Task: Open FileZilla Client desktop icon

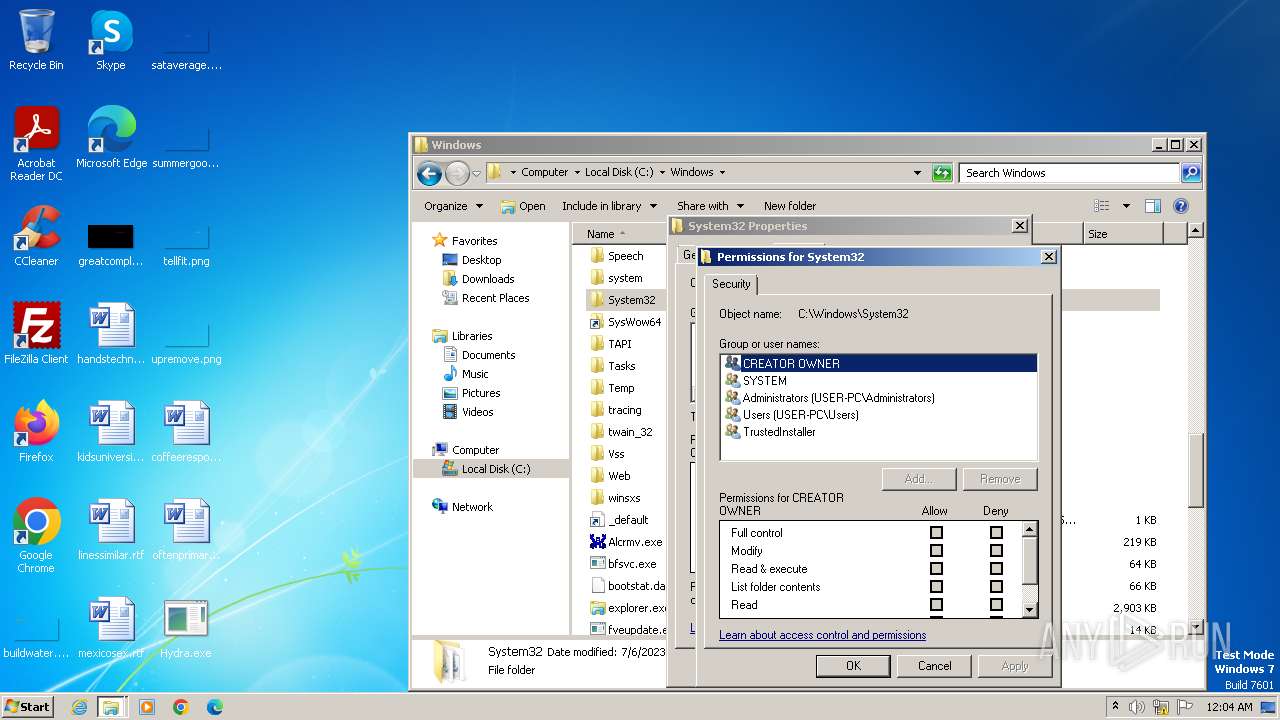Action: tap(36, 334)
